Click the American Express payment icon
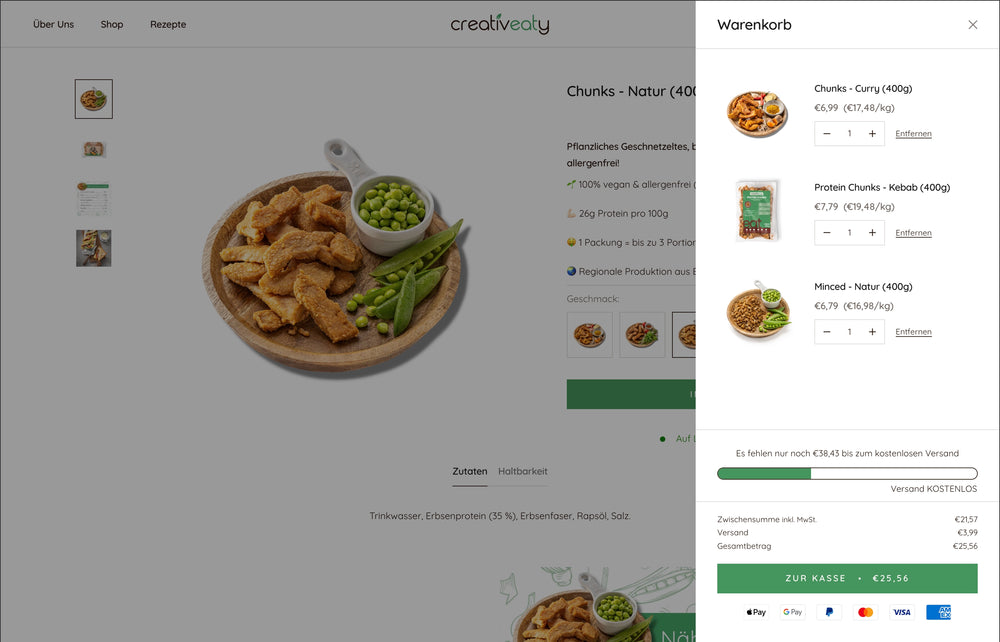 938,612
